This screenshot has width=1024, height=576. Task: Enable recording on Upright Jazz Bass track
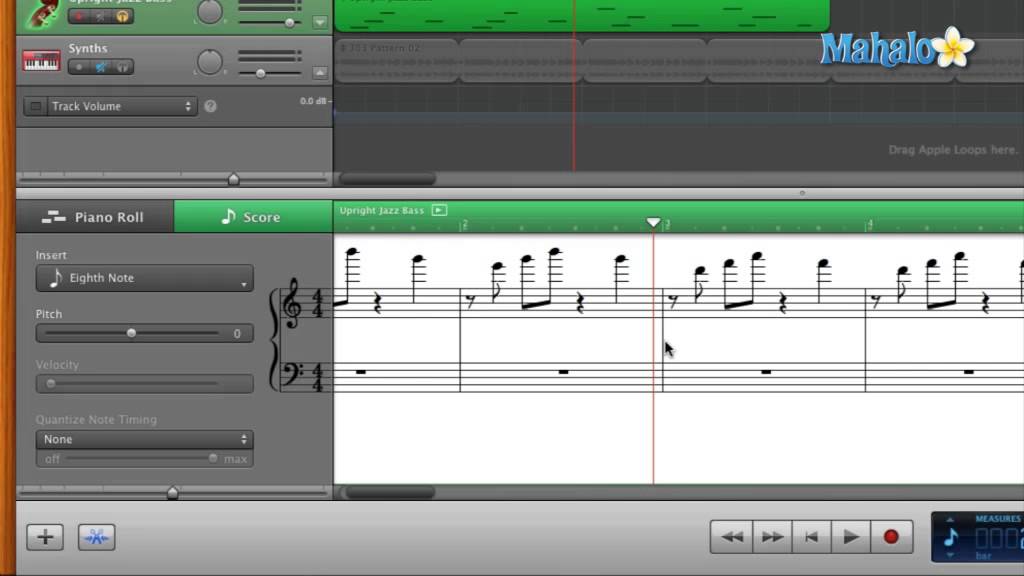pyautogui.click(x=79, y=16)
